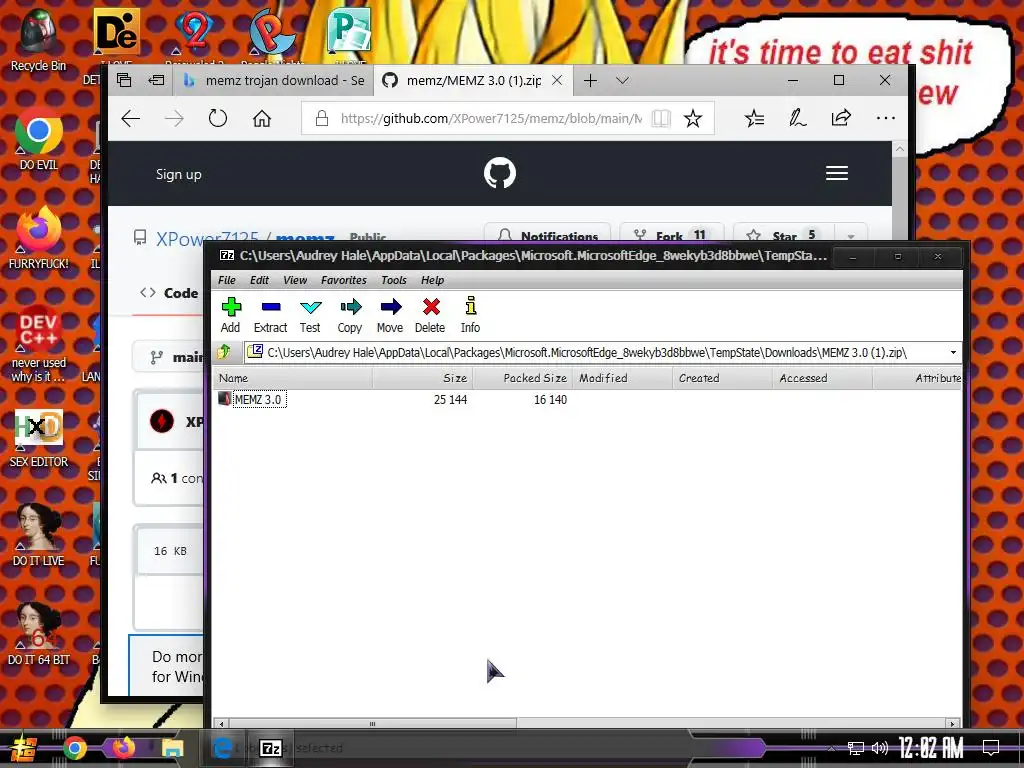This screenshot has height=768, width=1024.
Task: Open the taskbar Start button
Action: point(22,748)
